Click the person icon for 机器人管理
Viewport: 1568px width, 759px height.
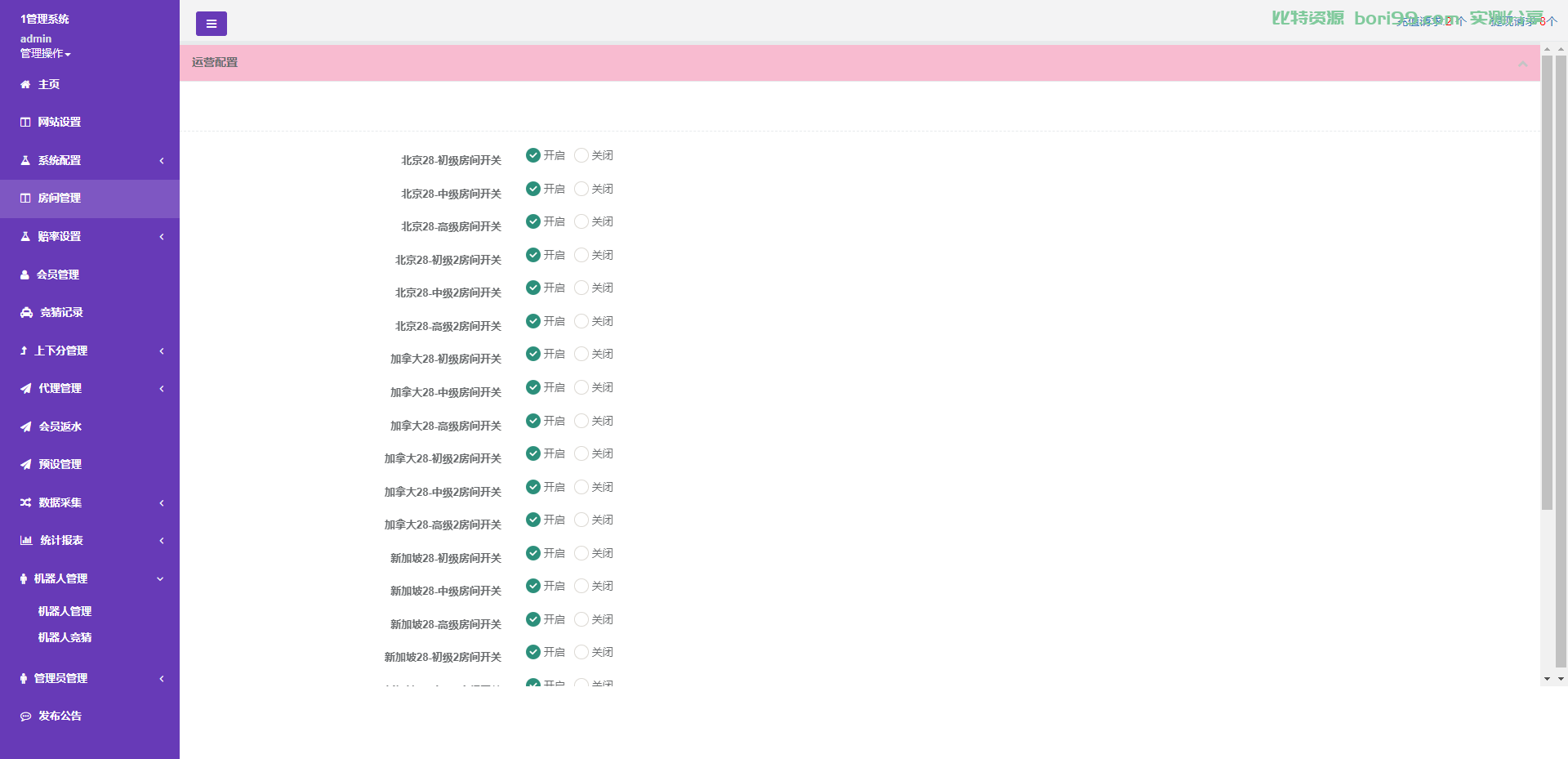(24, 578)
